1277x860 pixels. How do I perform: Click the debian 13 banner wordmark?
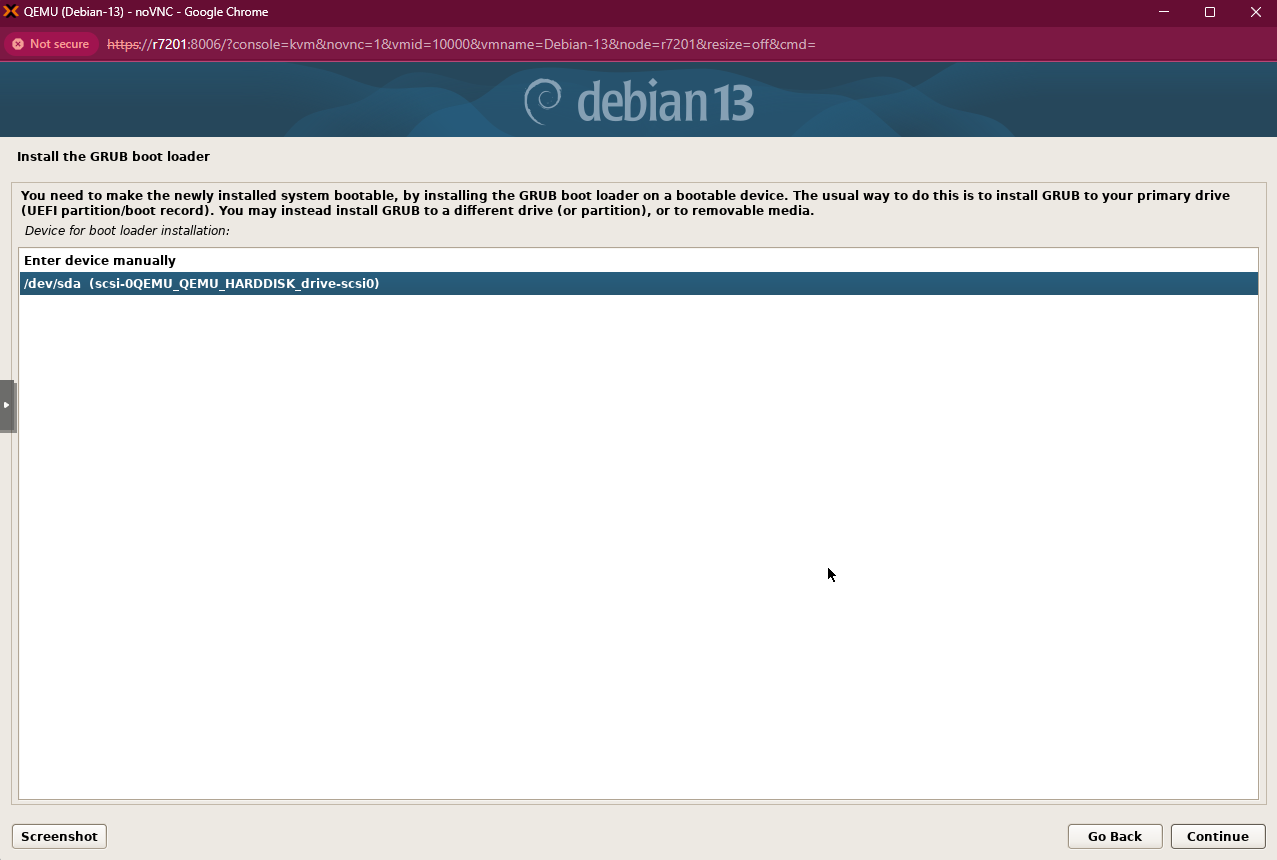[x=665, y=102]
